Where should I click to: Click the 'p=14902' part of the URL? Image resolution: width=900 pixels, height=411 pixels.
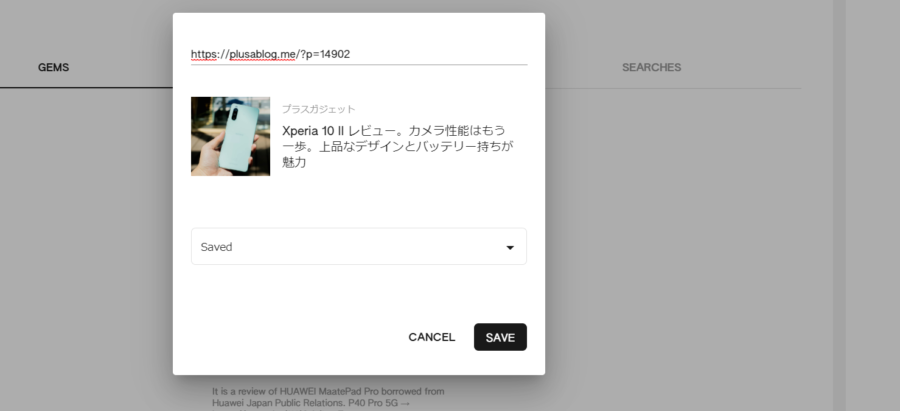(x=327, y=54)
